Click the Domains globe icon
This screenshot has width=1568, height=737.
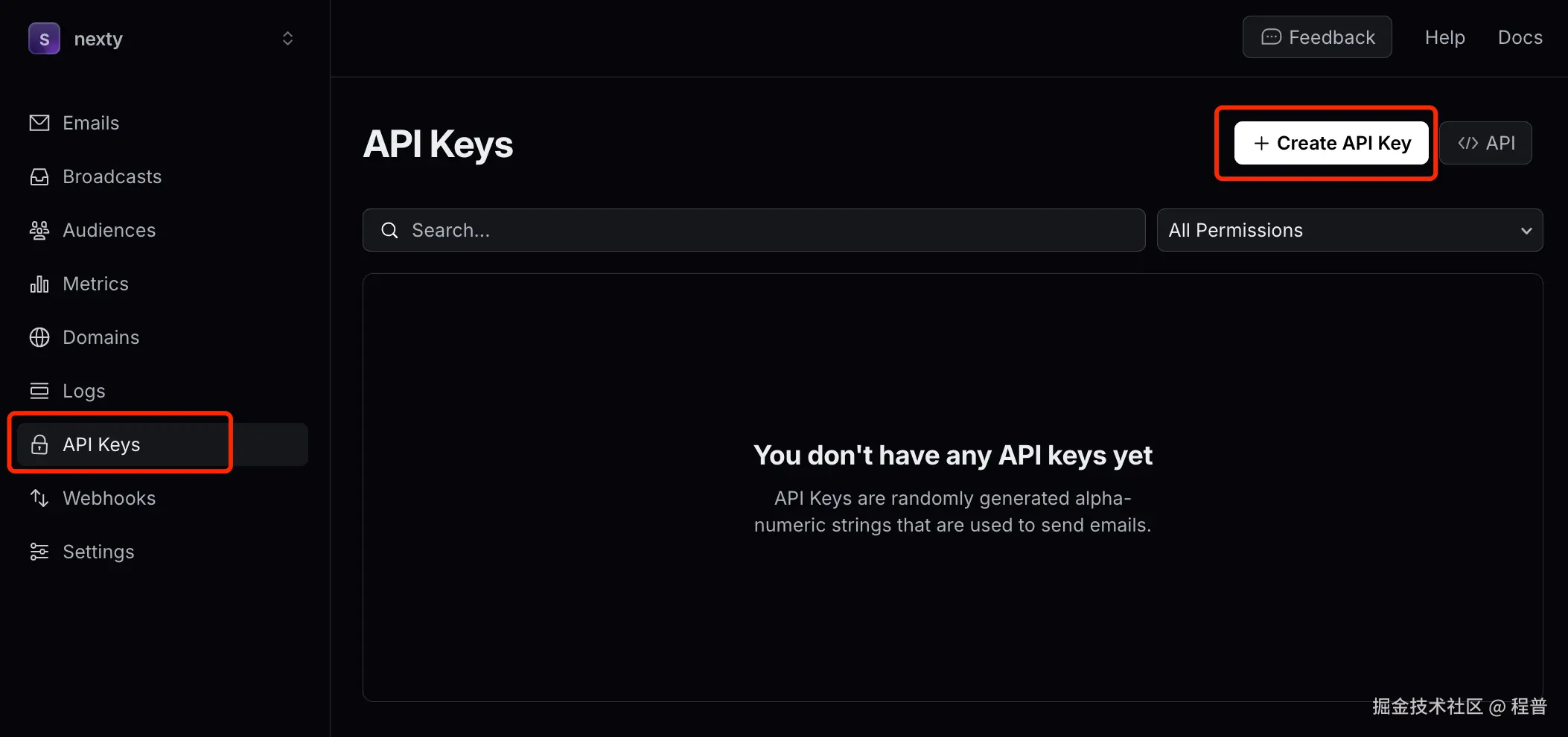coord(39,337)
